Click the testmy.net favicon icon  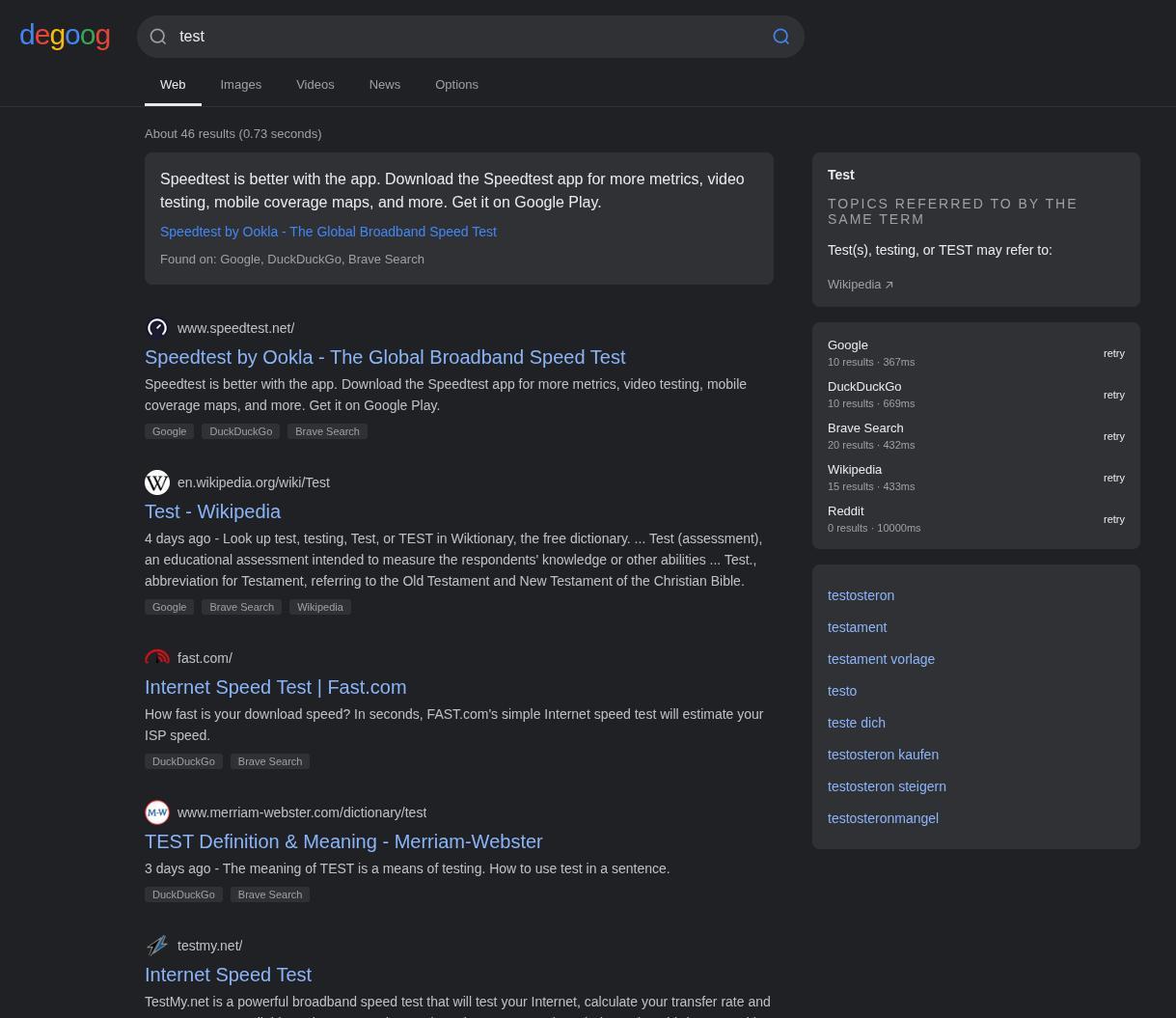[x=157, y=946]
